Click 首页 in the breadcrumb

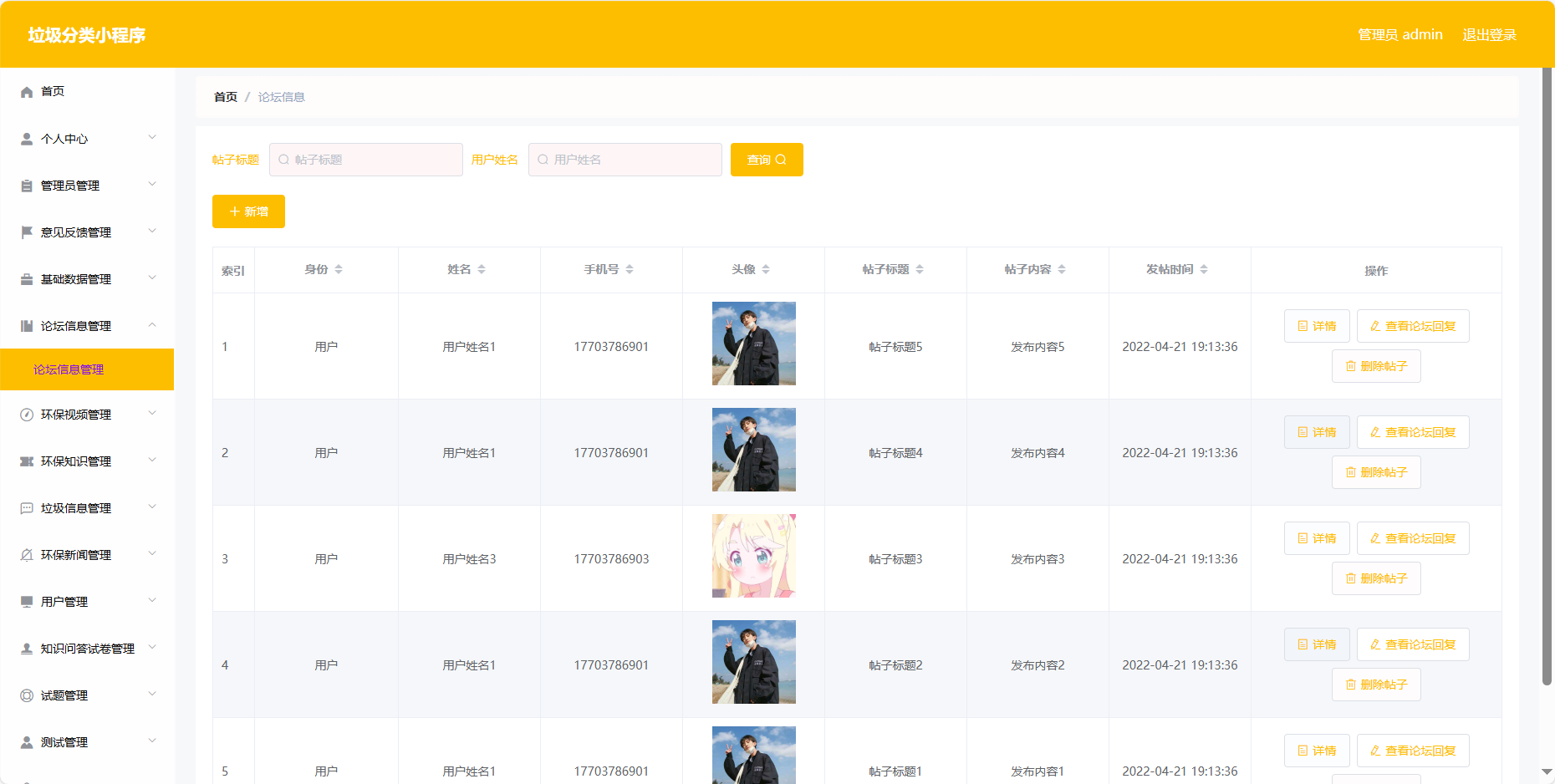(226, 97)
